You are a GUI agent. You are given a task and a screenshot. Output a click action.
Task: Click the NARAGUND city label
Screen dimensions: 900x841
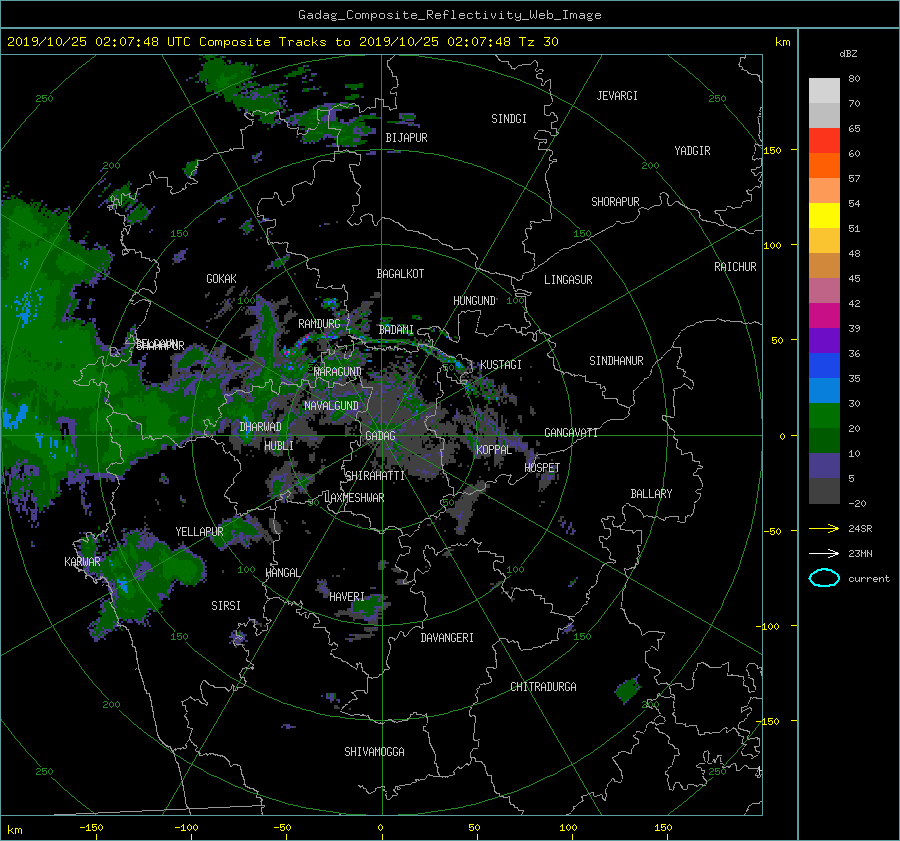click(x=338, y=372)
